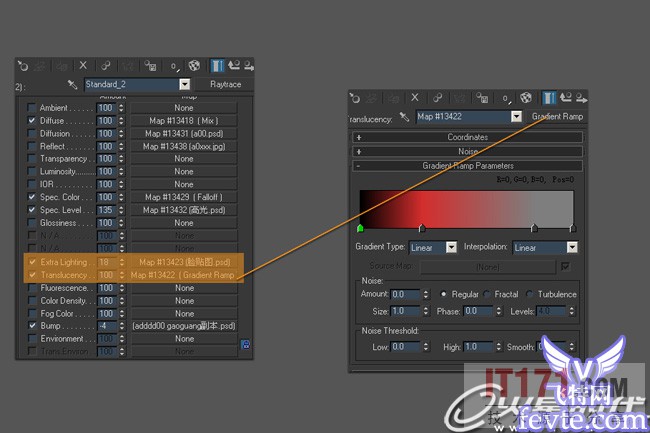Open the Map #13418 (Mix) diffuse map button

coord(184,120)
